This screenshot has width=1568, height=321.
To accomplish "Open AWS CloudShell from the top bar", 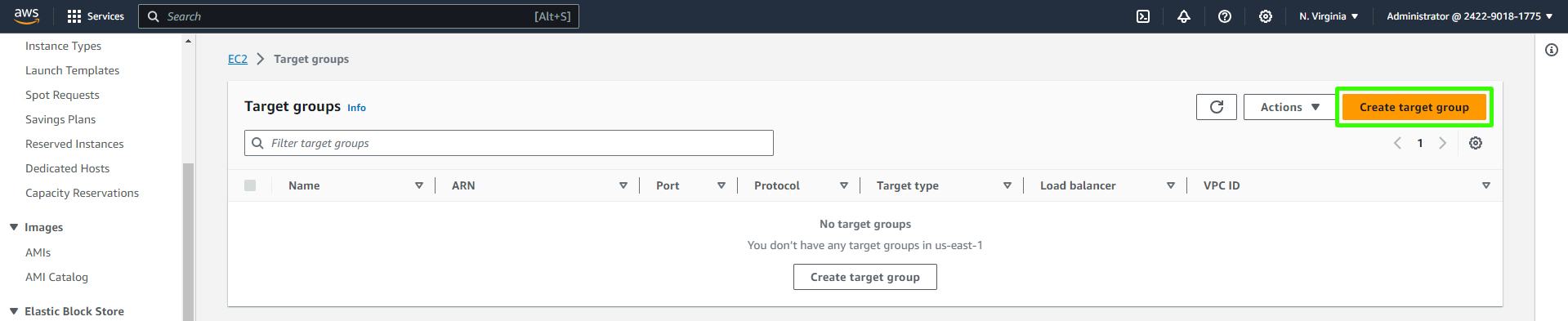I will coord(1143,16).
